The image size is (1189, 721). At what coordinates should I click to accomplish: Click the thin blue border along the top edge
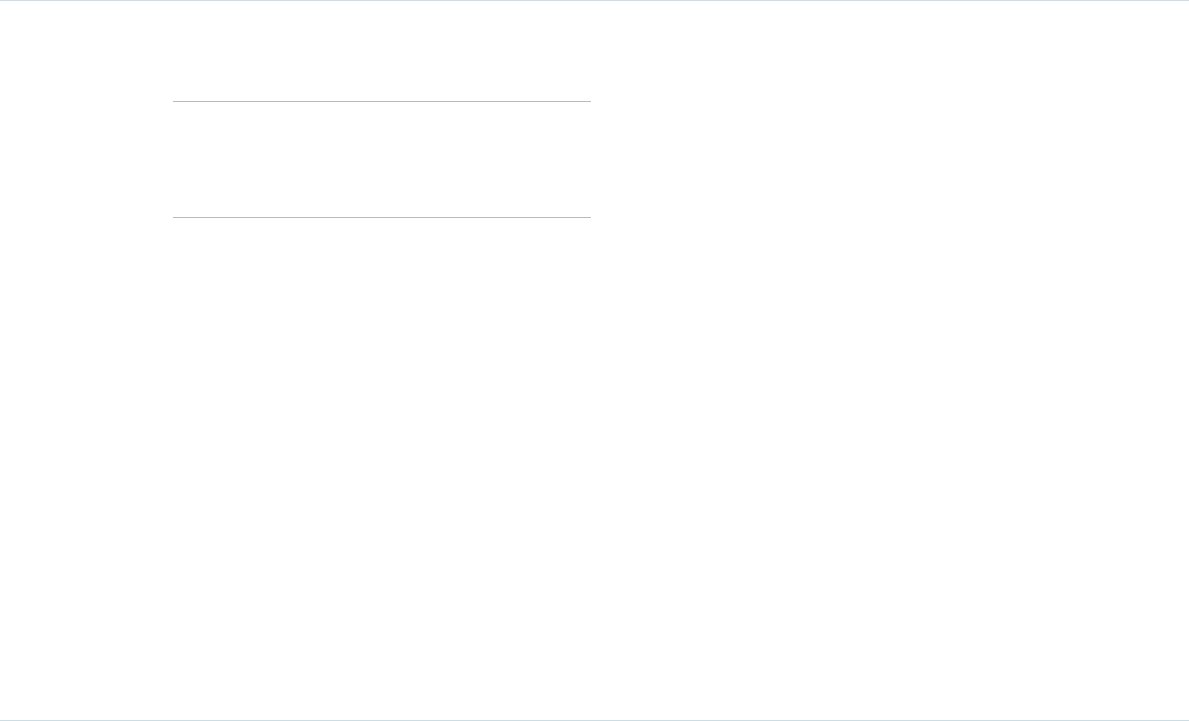594,1
